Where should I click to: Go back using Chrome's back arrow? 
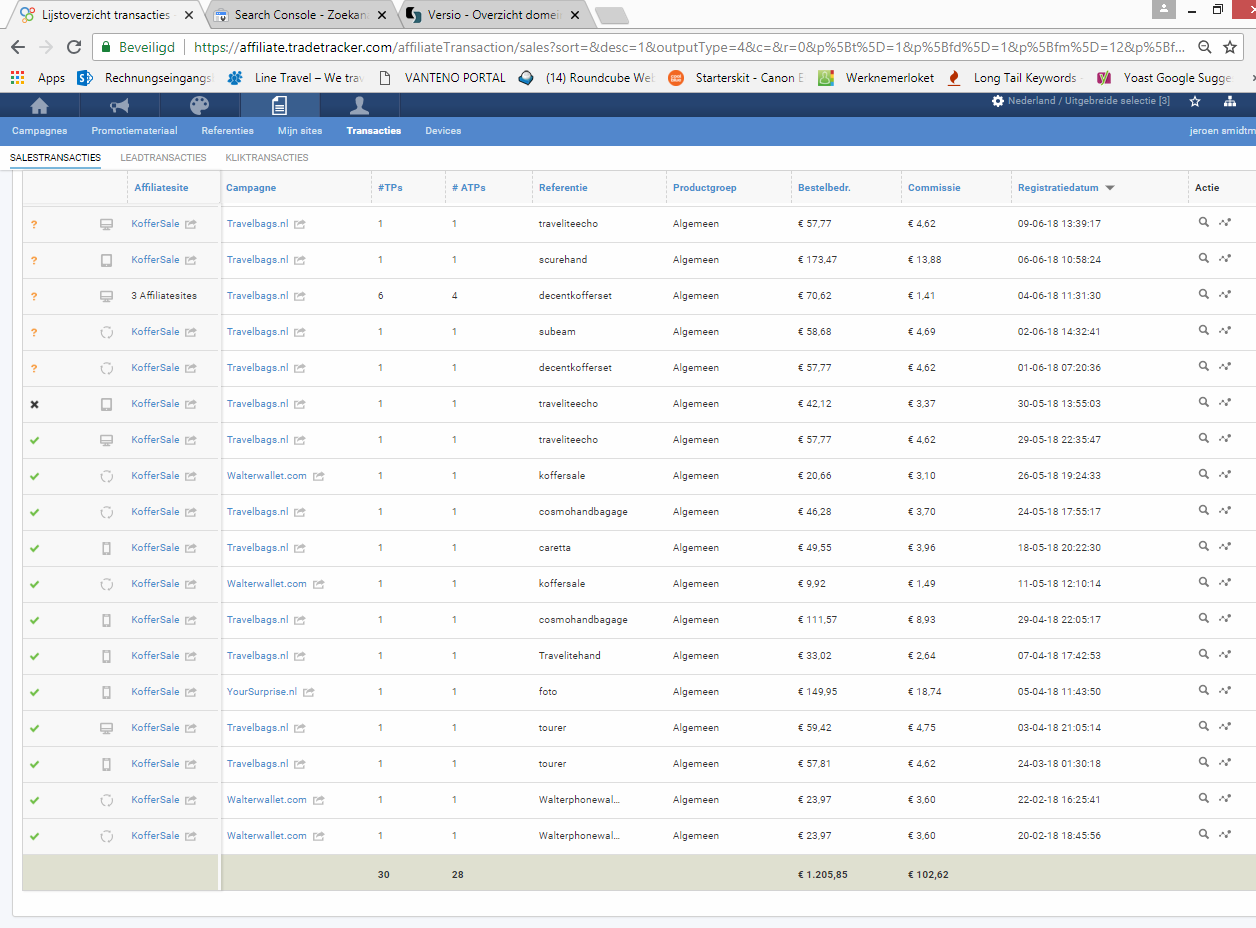pos(18,47)
